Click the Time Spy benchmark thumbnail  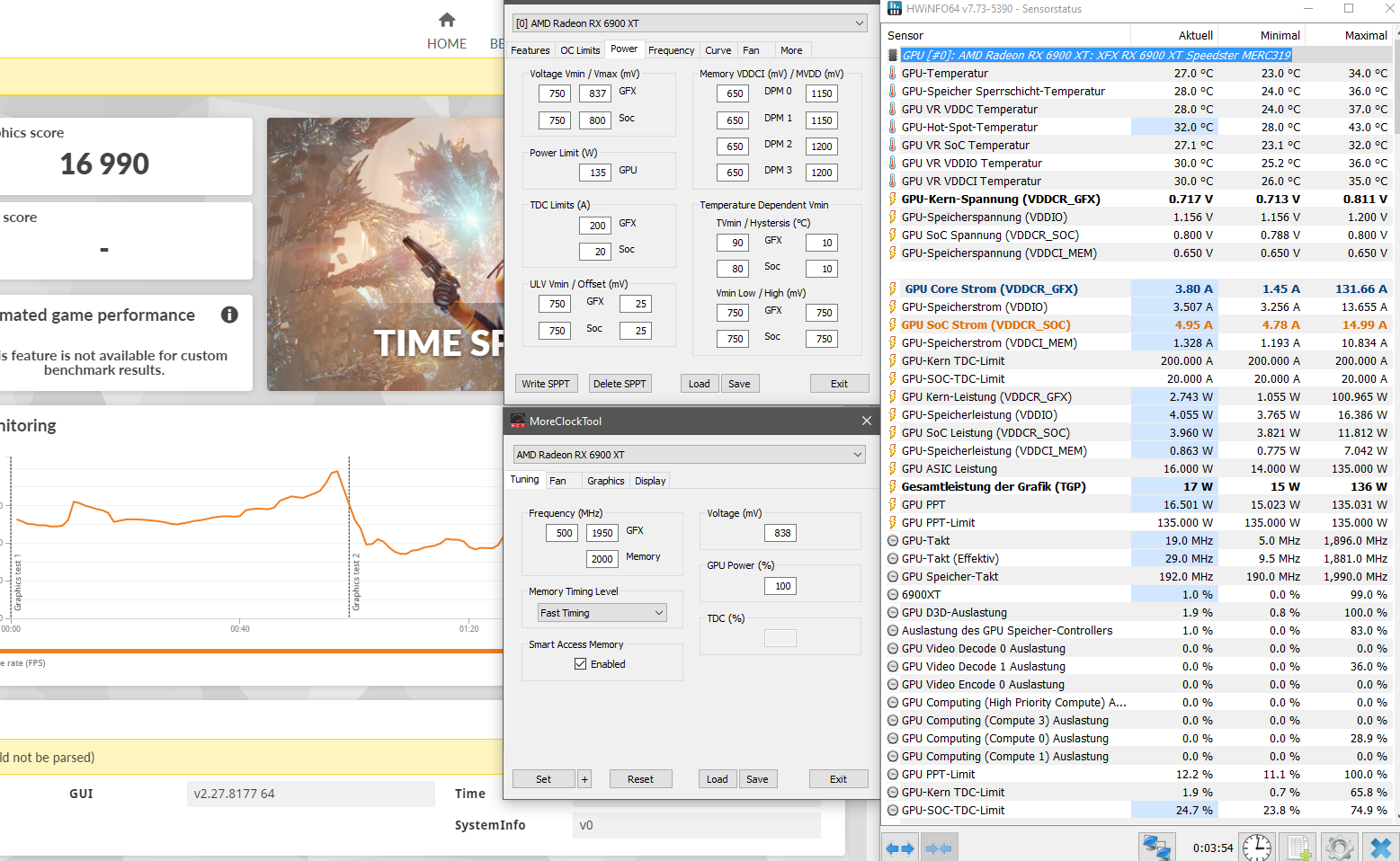385,254
